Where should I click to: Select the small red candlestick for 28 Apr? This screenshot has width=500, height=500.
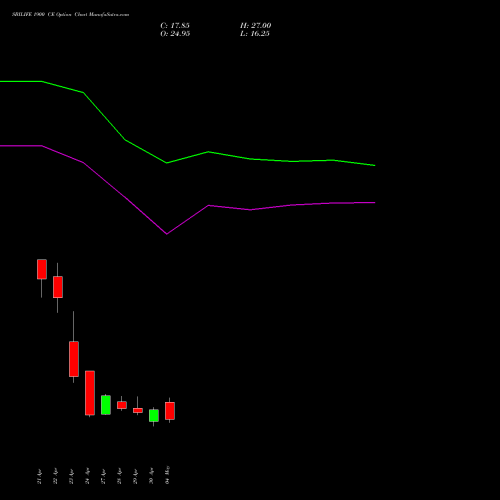pyautogui.click(x=122, y=405)
